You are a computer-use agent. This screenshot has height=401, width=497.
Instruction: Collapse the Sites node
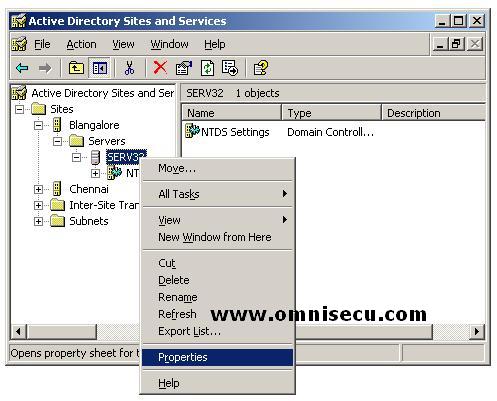point(20,109)
